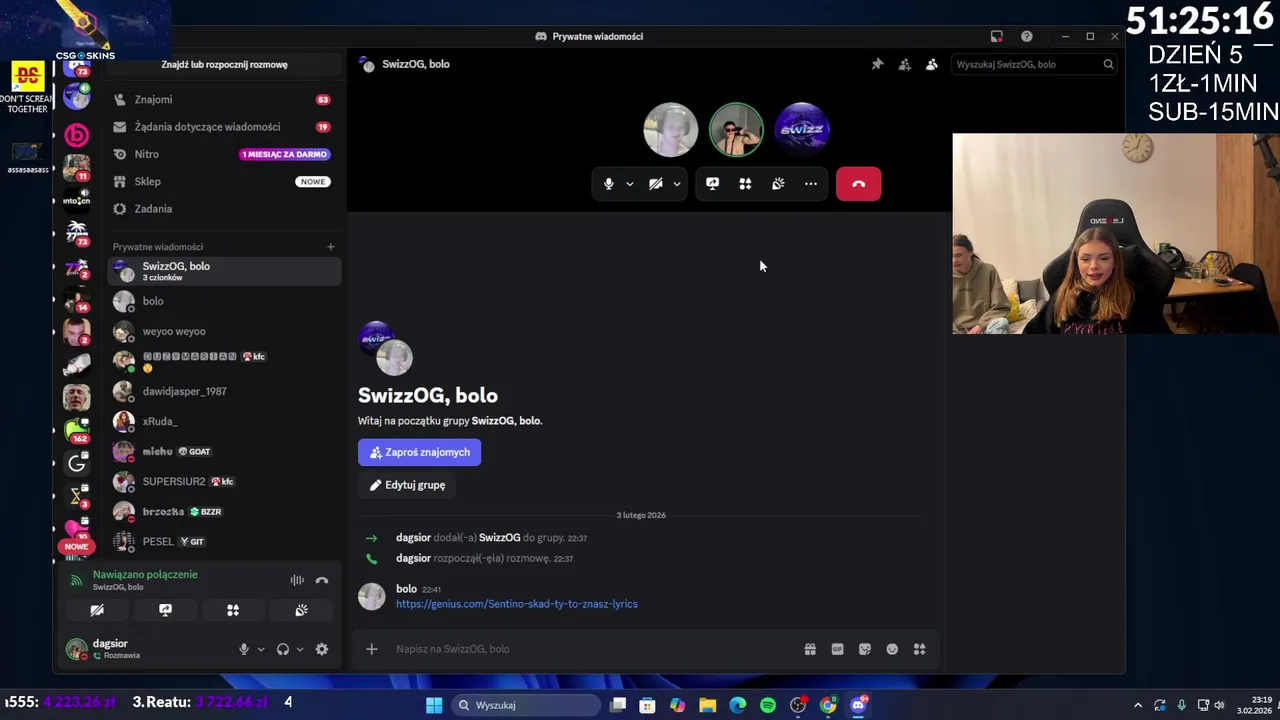1280x720 pixels.
Task: Open Żądania dotyczące wiadomości
Action: tap(223, 127)
